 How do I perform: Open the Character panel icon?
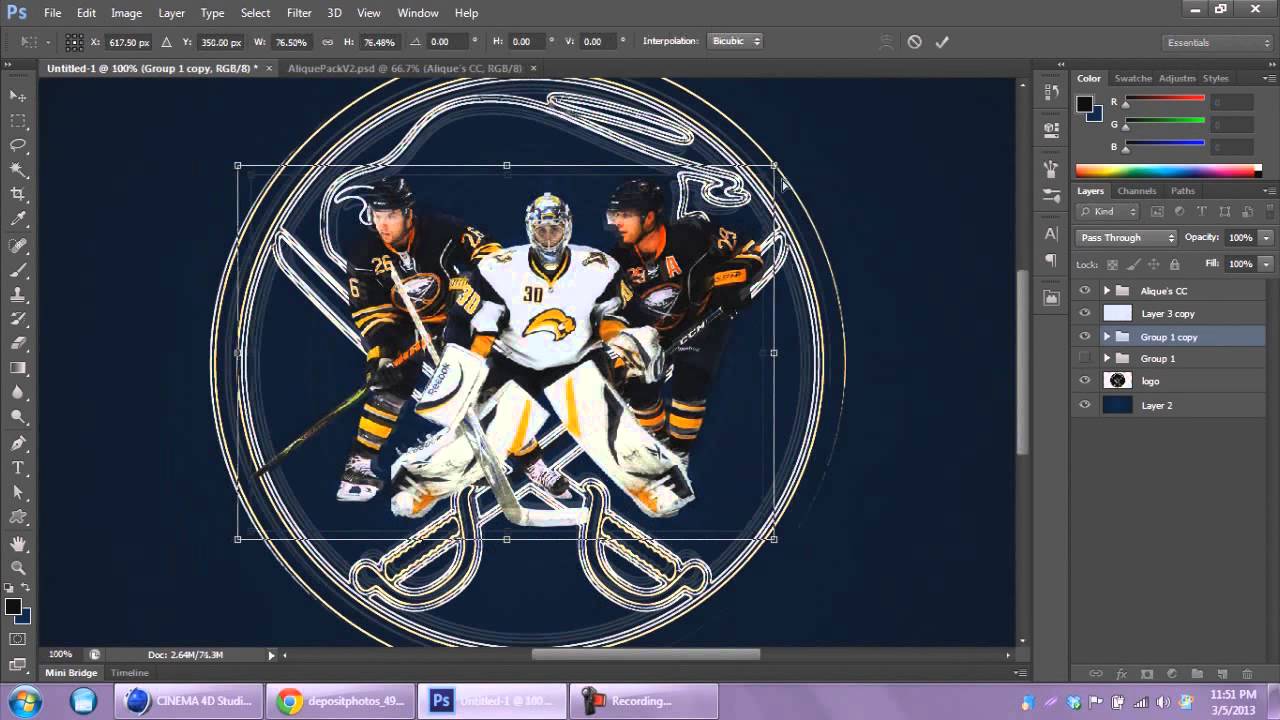[x=1051, y=234]
